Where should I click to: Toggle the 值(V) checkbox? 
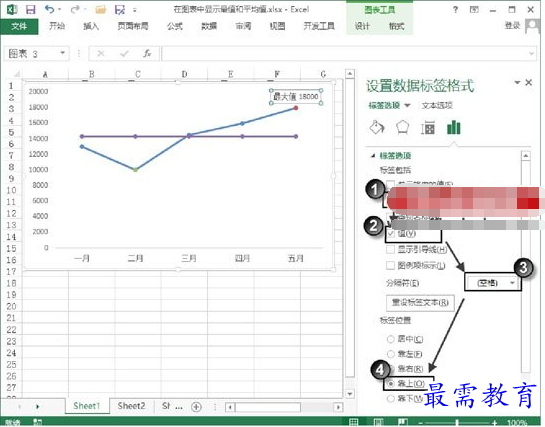tap(391, 233)
